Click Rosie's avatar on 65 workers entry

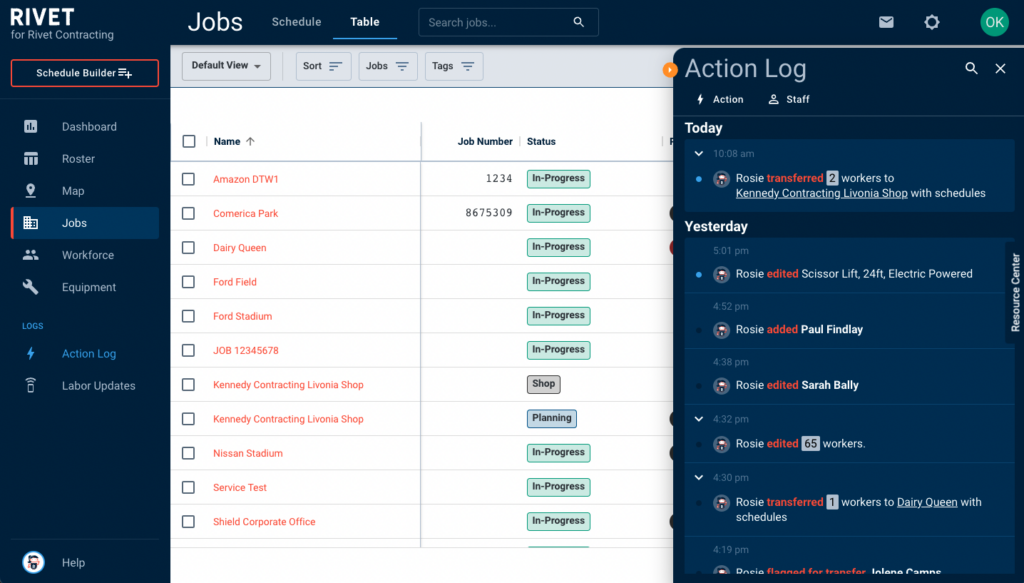pyautogui.click(x=721, y=444)
